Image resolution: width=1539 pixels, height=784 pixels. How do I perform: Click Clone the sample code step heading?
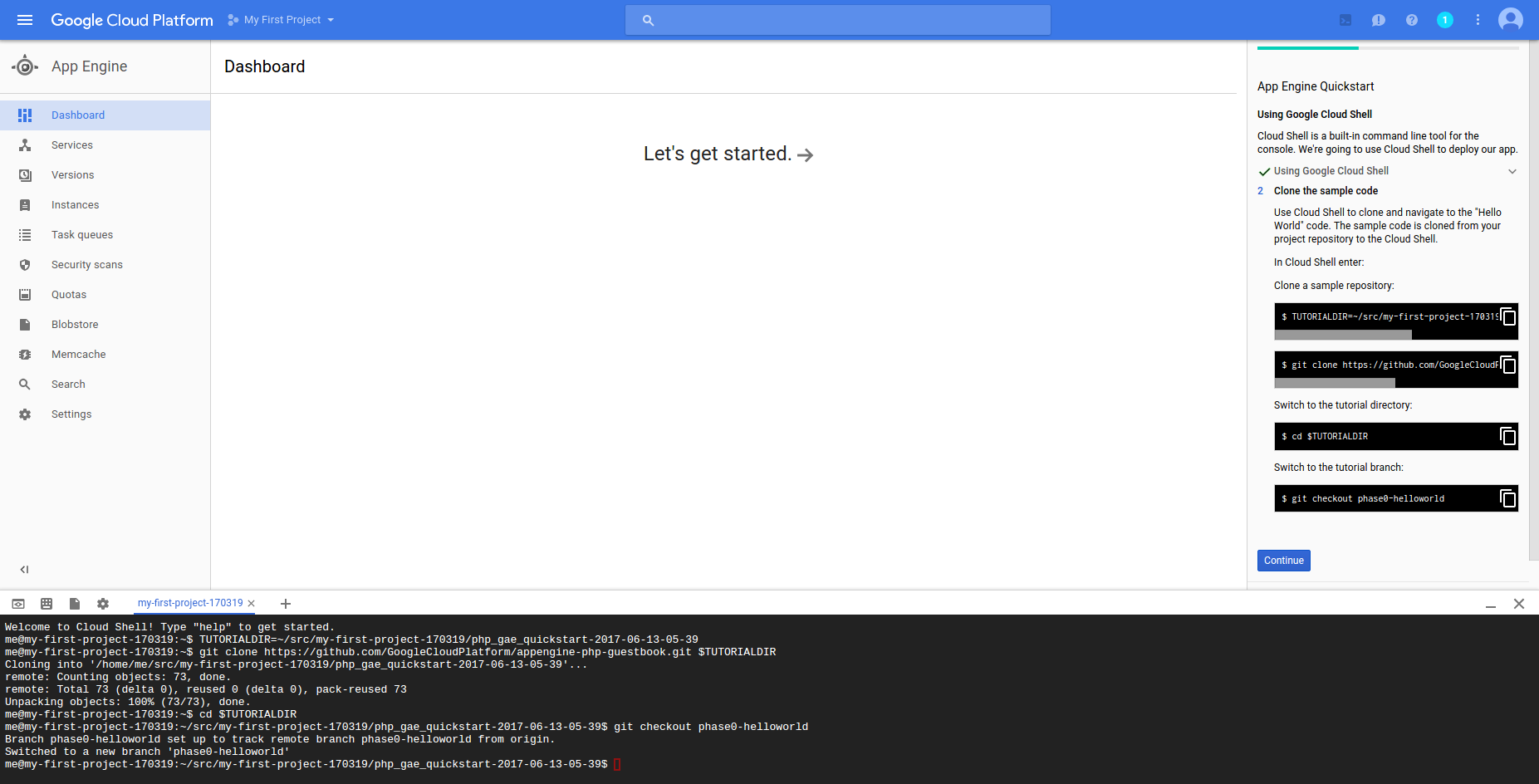tap(1326, 191)
